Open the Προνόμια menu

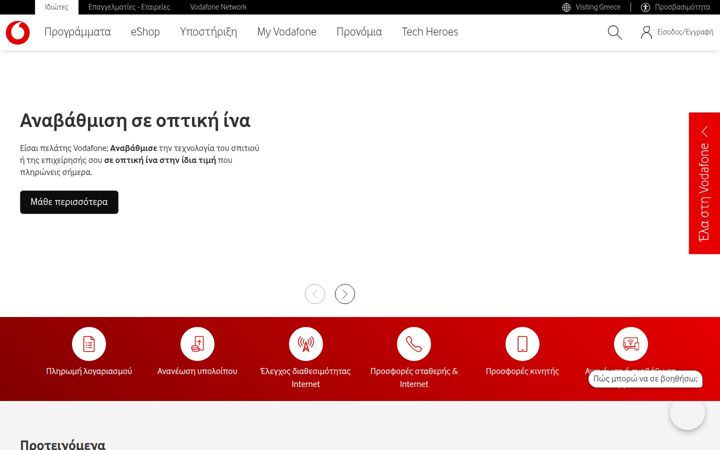(359, 32)
